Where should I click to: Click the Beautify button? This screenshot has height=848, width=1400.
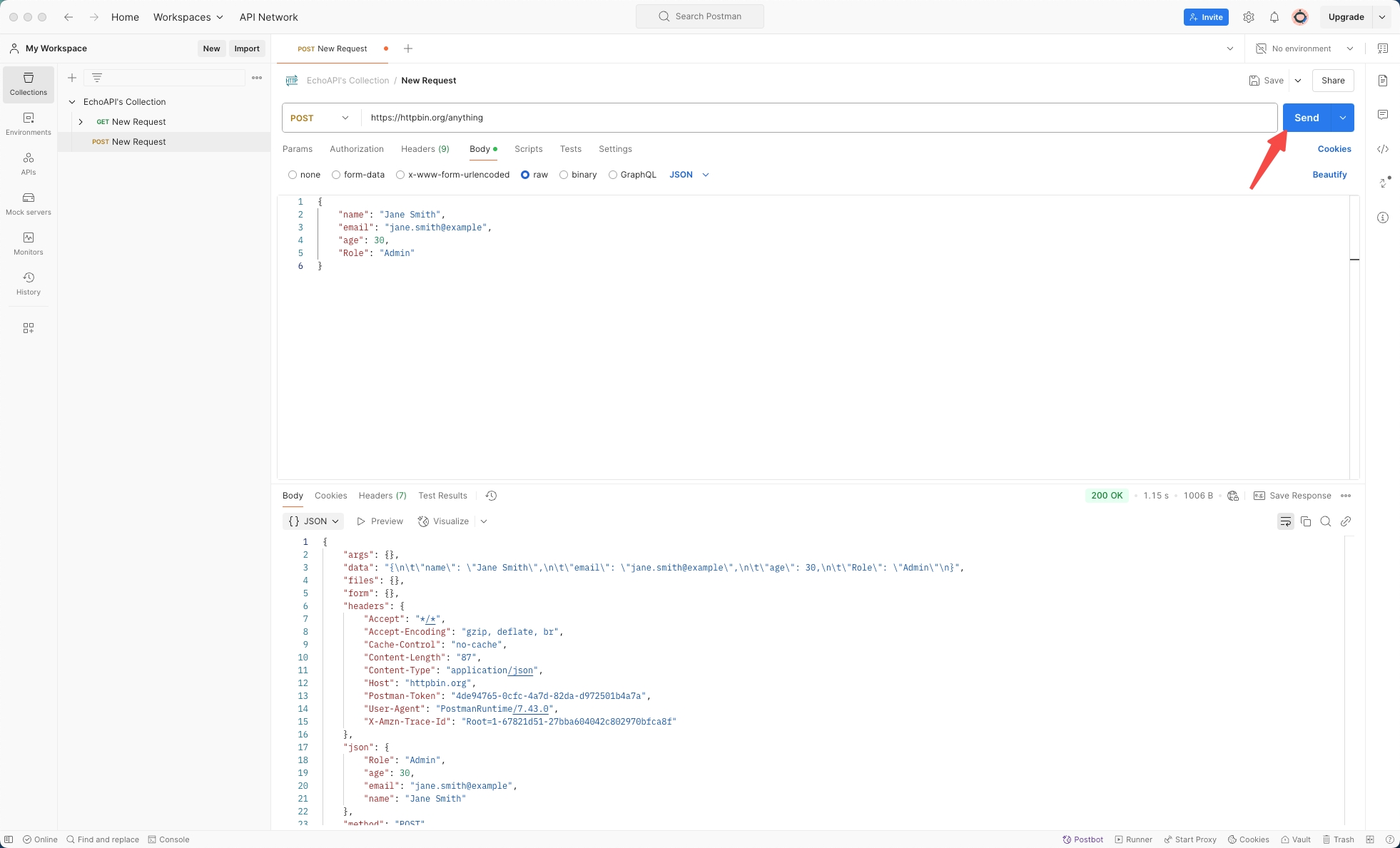pos(1329,174)
